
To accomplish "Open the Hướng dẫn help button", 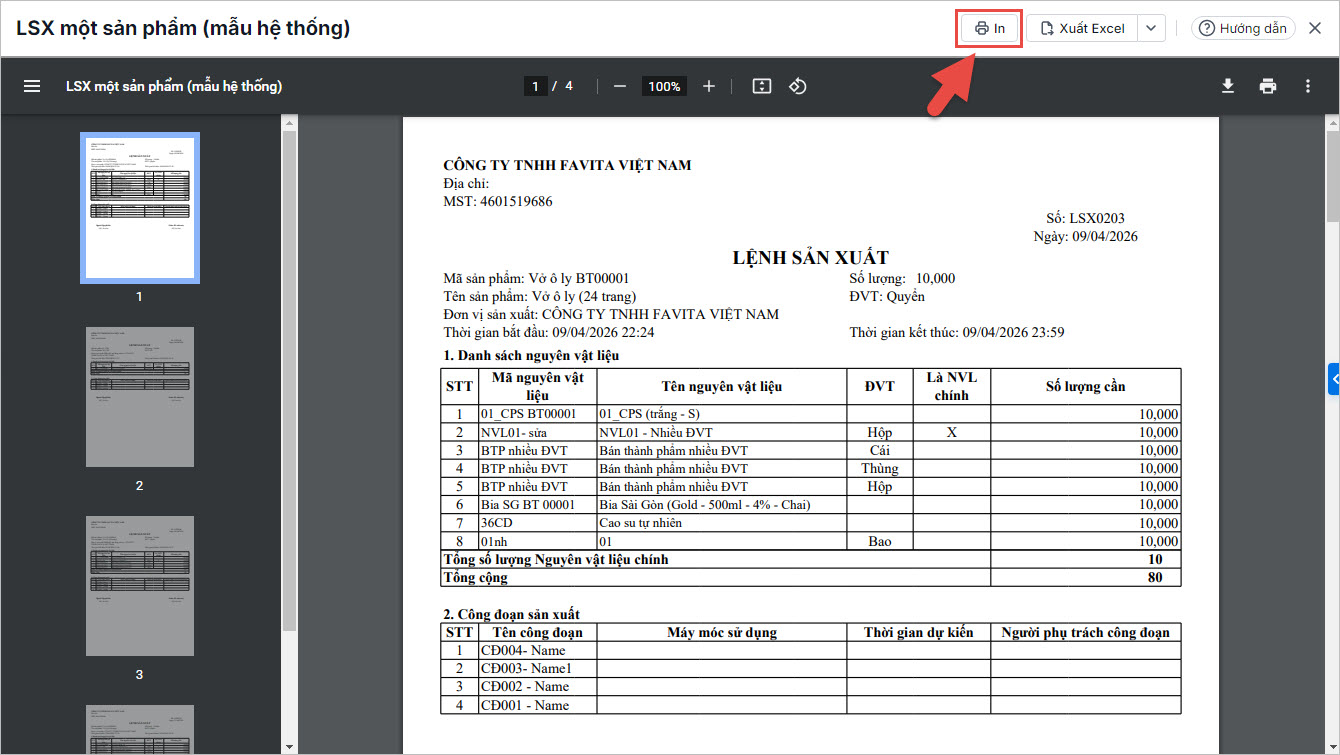I will (1243, 28).
